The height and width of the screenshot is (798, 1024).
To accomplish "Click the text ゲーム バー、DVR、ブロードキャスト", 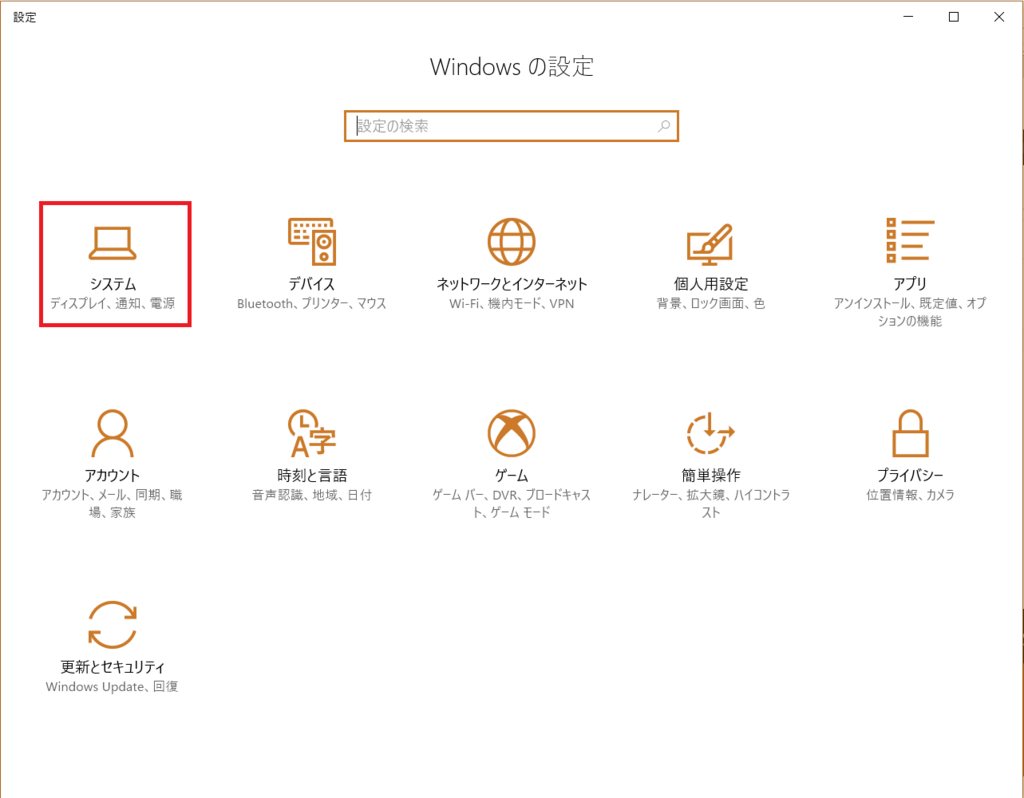I will coord(511,503).
